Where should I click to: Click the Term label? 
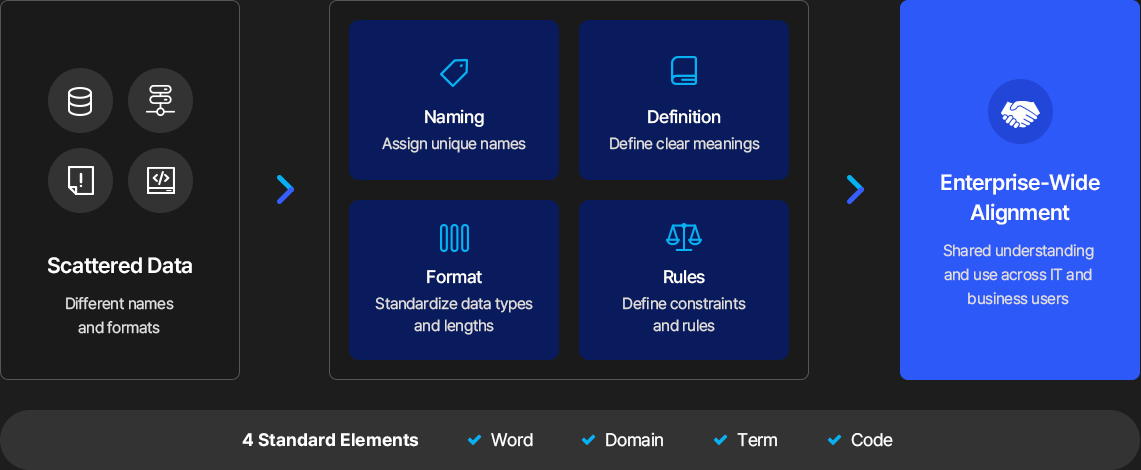coord(757,440)
